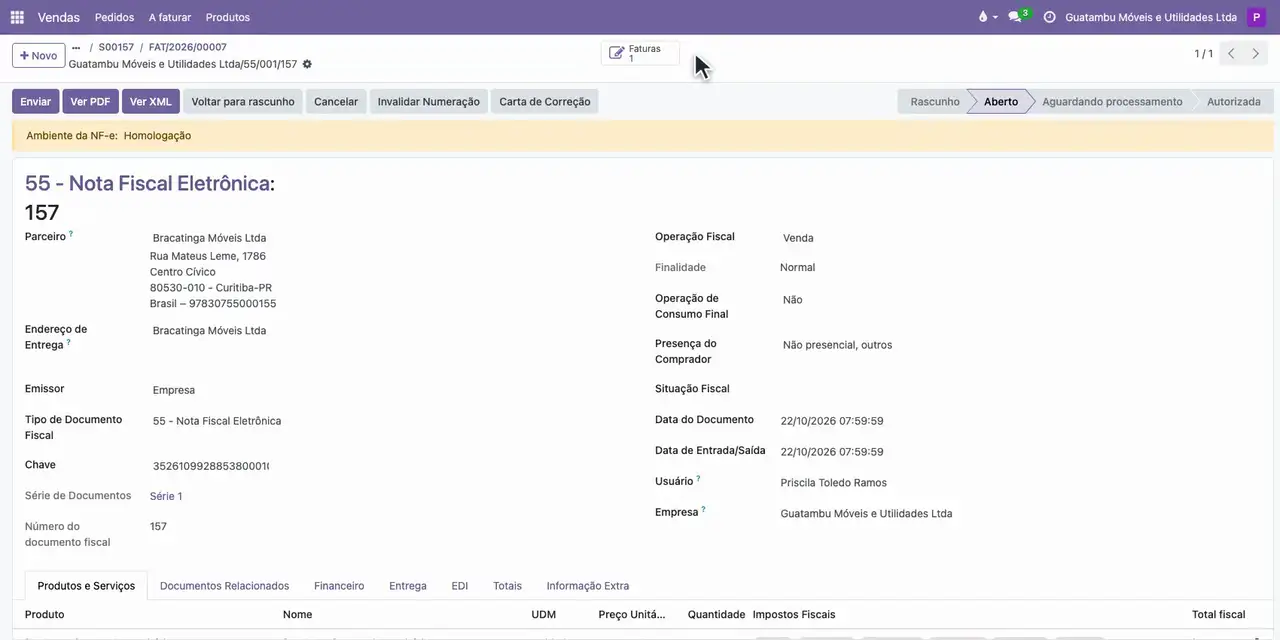Open the user avatar P menu
The image size is (1280, 640).
[1256, 17]
